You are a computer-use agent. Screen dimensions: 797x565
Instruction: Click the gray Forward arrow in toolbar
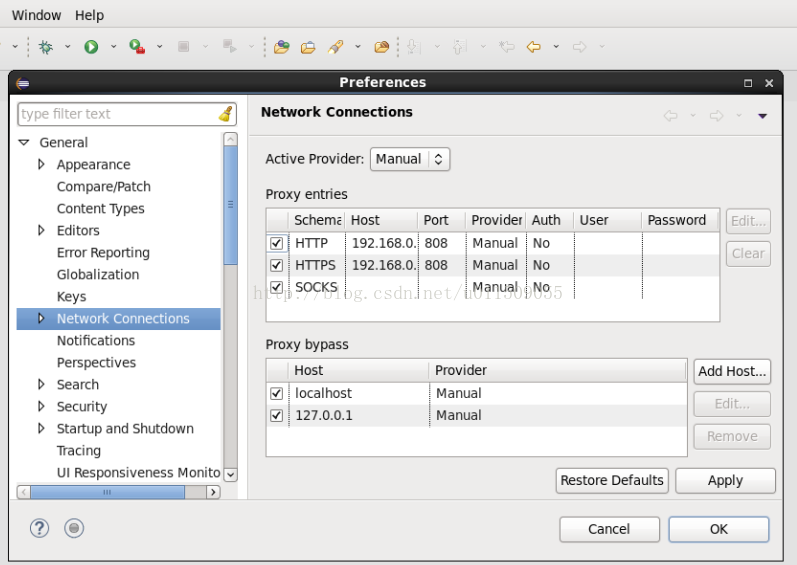(x=579, y=47)
